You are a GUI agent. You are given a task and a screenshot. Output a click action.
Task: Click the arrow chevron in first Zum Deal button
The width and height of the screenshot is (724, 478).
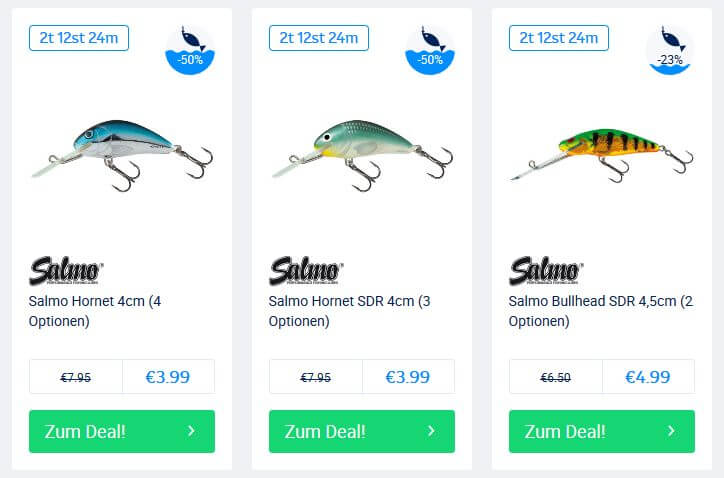click(191, 431)
